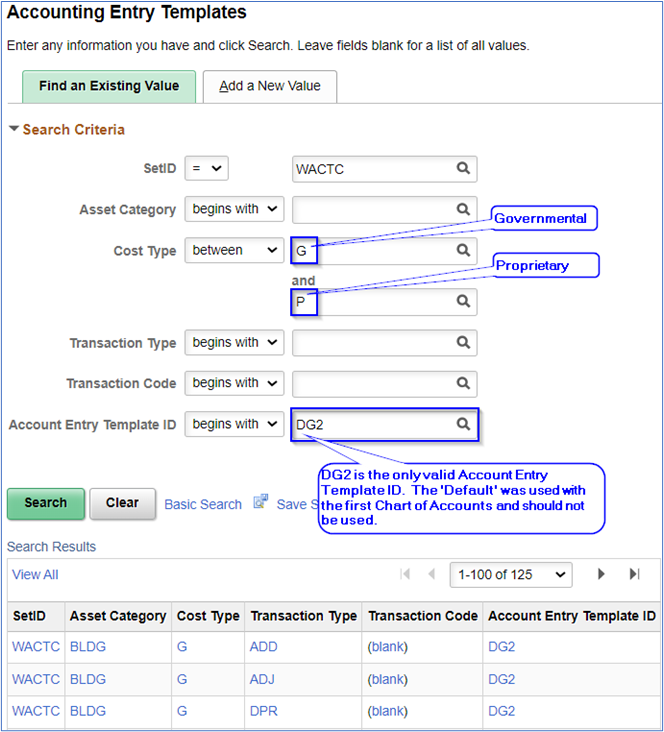Open Asset Category lookup search icon
Image resolution: width=664 pixels, height=732 pixels.
[x=463, y=209]
